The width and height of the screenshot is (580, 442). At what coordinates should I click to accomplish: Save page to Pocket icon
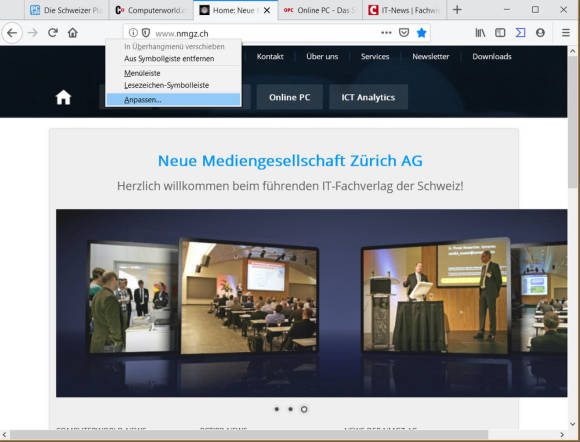tap(404, 33)
